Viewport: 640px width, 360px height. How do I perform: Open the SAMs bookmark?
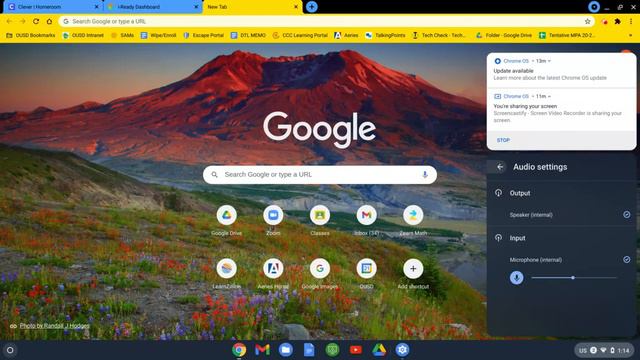click(122, 36)
